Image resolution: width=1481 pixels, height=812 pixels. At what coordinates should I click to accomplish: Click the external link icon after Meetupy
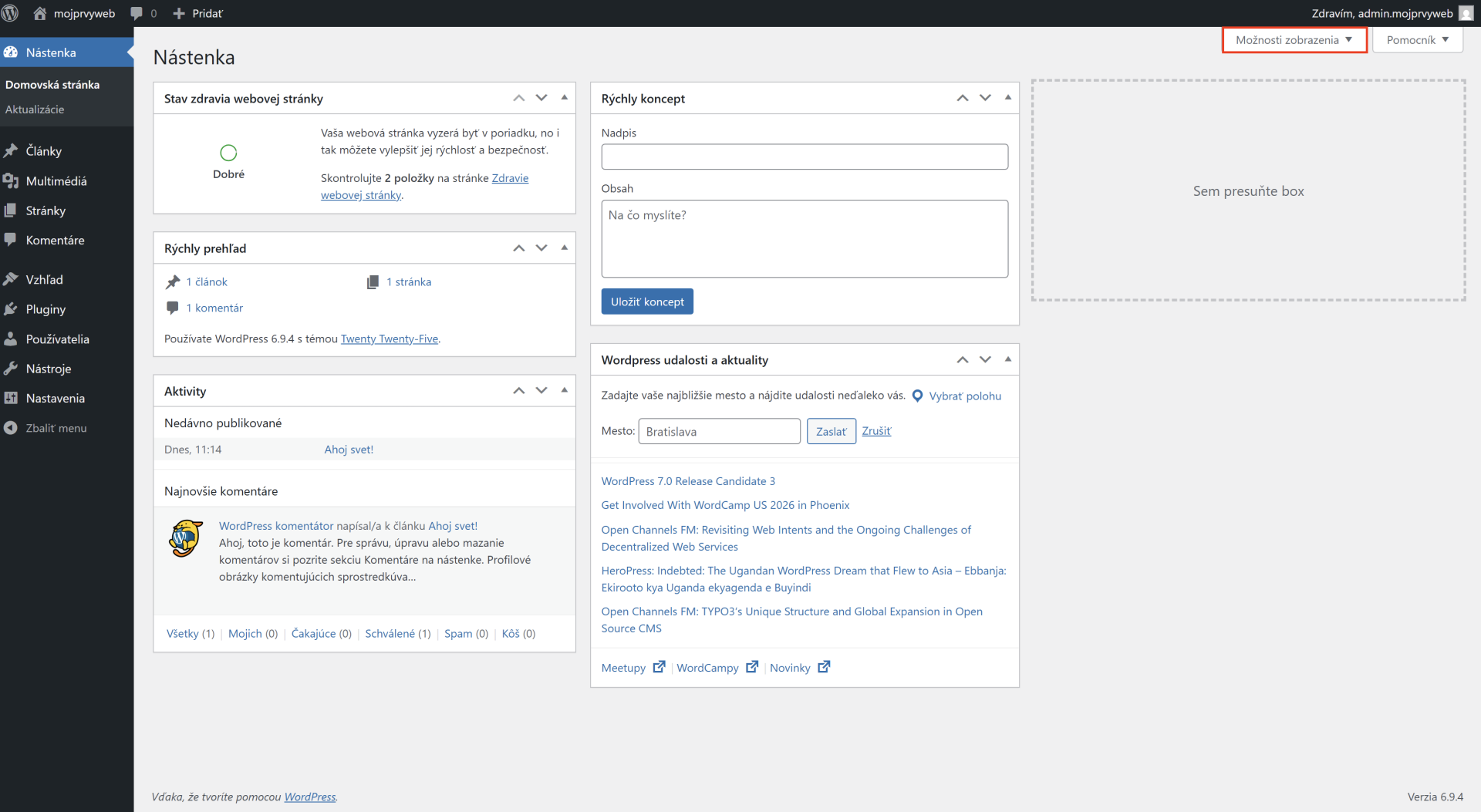659,667
